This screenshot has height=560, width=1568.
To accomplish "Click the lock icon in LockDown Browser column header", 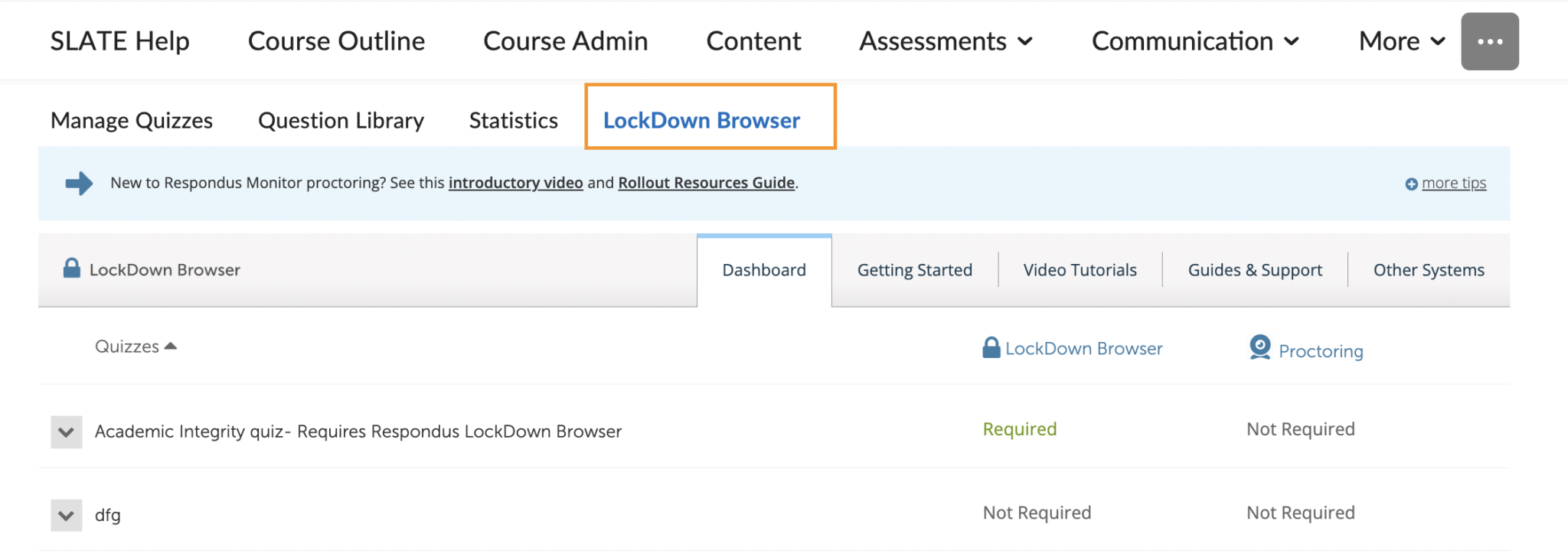I will click(991, 348).
